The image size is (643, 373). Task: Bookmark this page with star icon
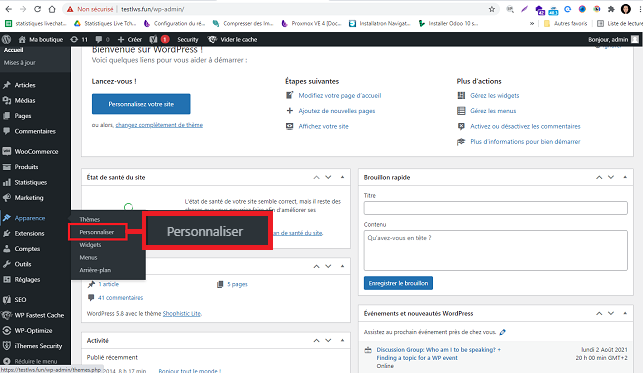492,9
